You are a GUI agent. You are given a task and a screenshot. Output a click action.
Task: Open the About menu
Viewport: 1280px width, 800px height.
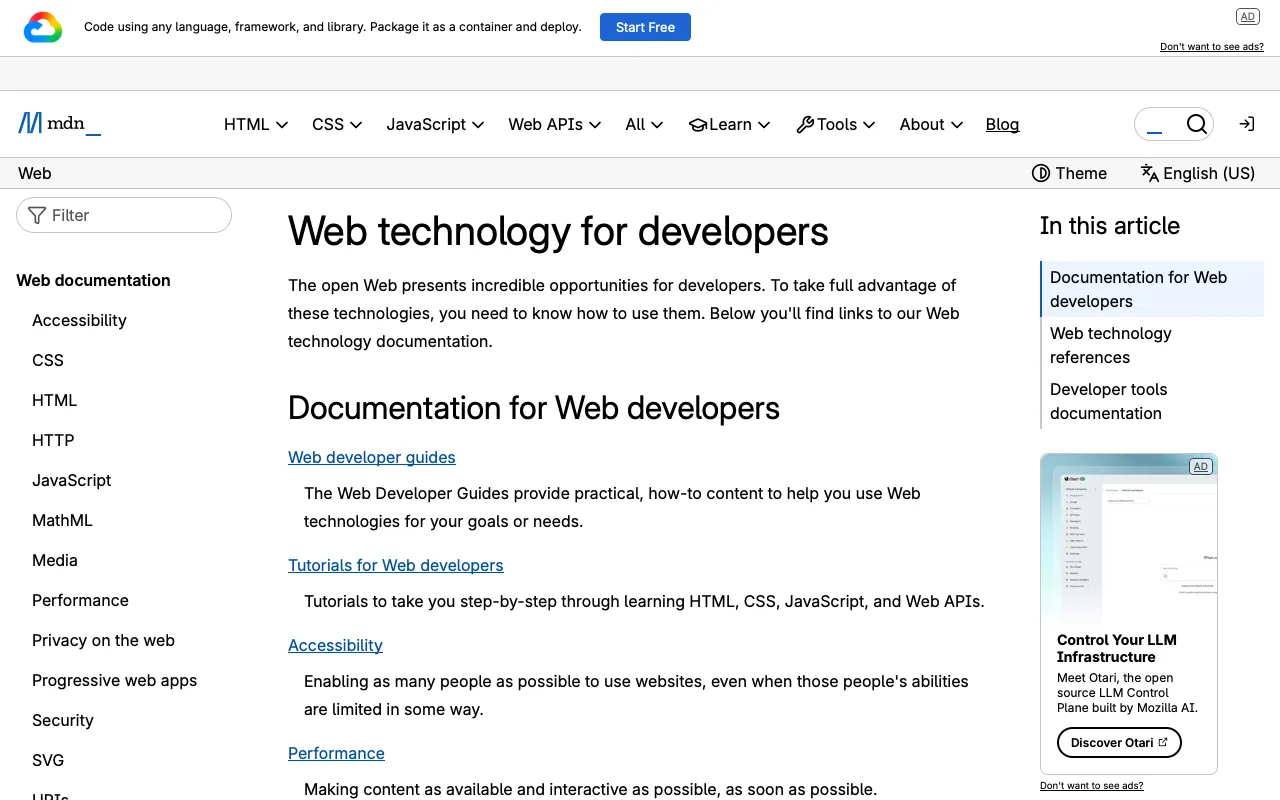(931, 124)
